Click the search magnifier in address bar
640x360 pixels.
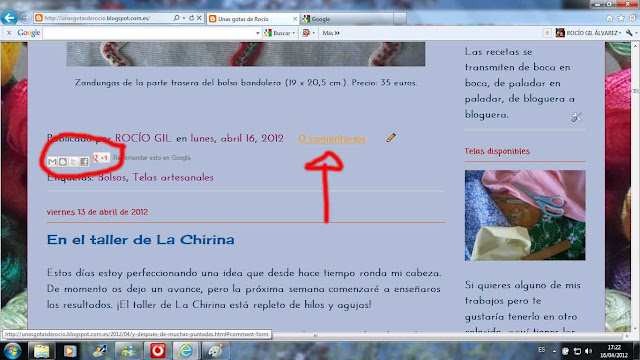tap(176, 18)
